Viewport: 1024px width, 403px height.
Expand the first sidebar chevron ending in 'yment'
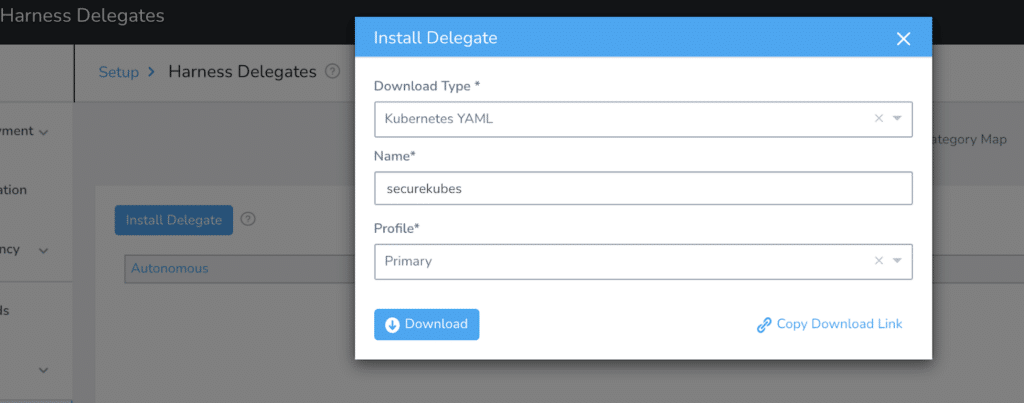[x=44, y=133]
